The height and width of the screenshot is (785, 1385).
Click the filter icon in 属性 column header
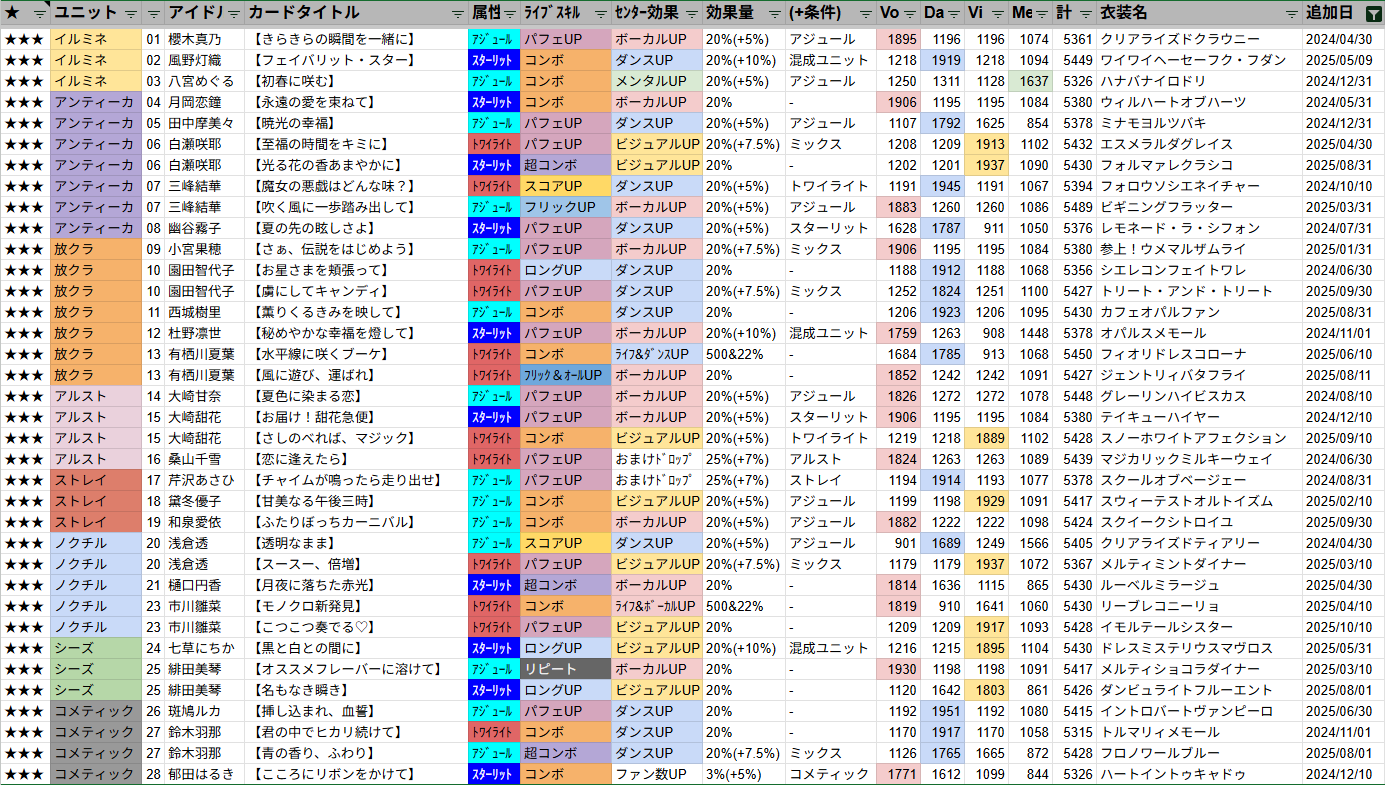click(x=510, y=14)
